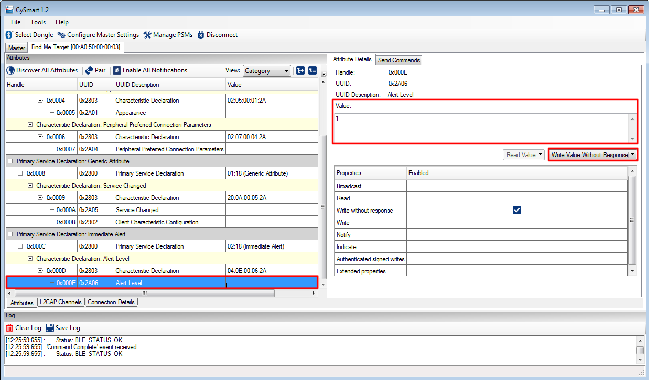Collapse the Primary Service Declaration Generic Attribute group
This screenshot has width=649, height=380.
tap(10, 161)
